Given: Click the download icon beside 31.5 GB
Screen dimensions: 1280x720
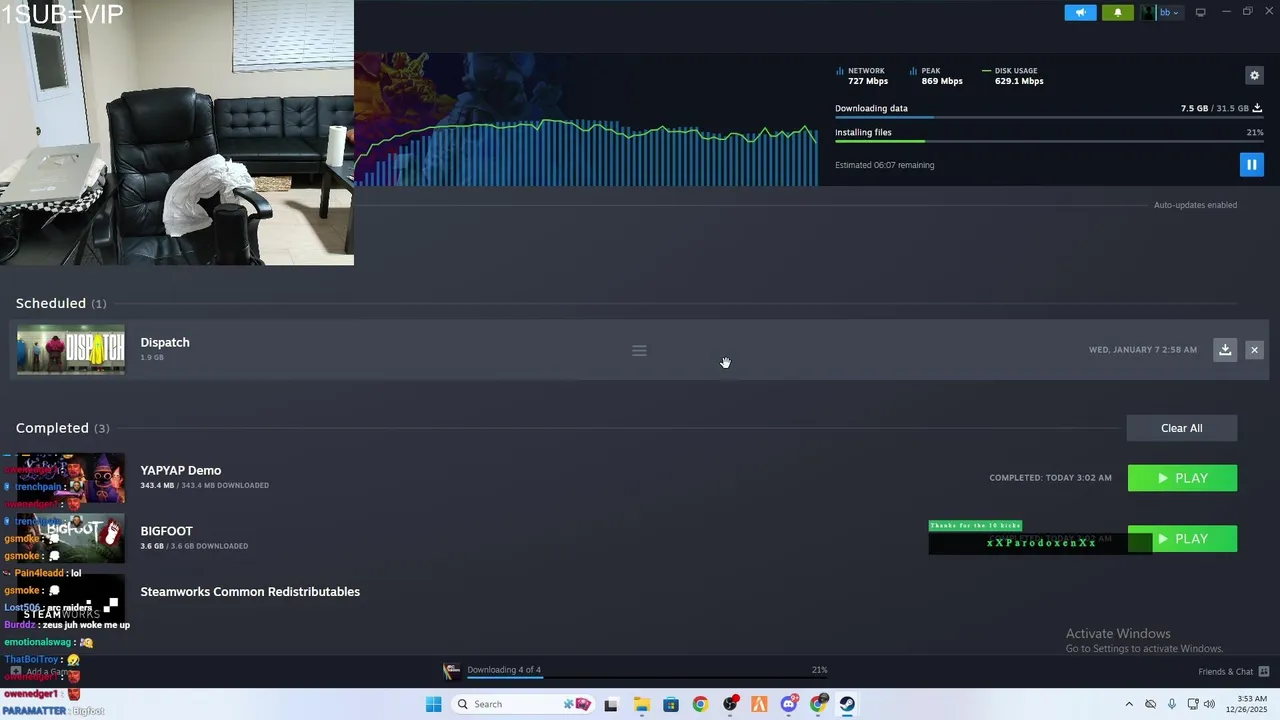Looking at the screenshot, I should point(1257,108).
